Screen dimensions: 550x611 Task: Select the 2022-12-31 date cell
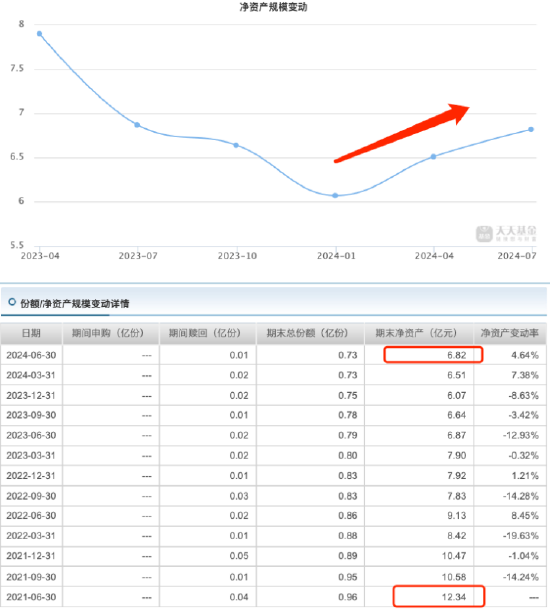click(31, 476)
